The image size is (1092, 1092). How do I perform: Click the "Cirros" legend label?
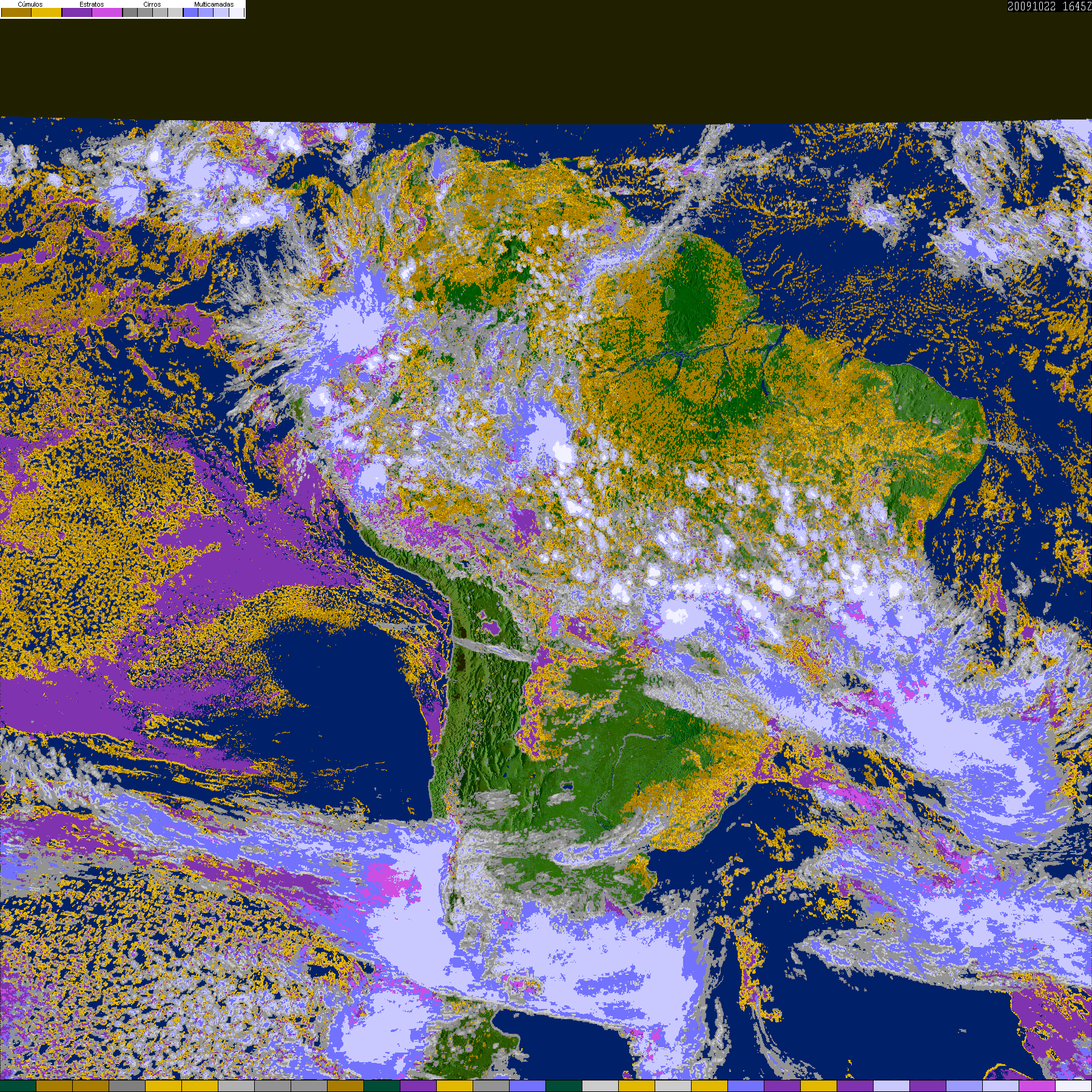pyautogui.click(x=152, y=4)
